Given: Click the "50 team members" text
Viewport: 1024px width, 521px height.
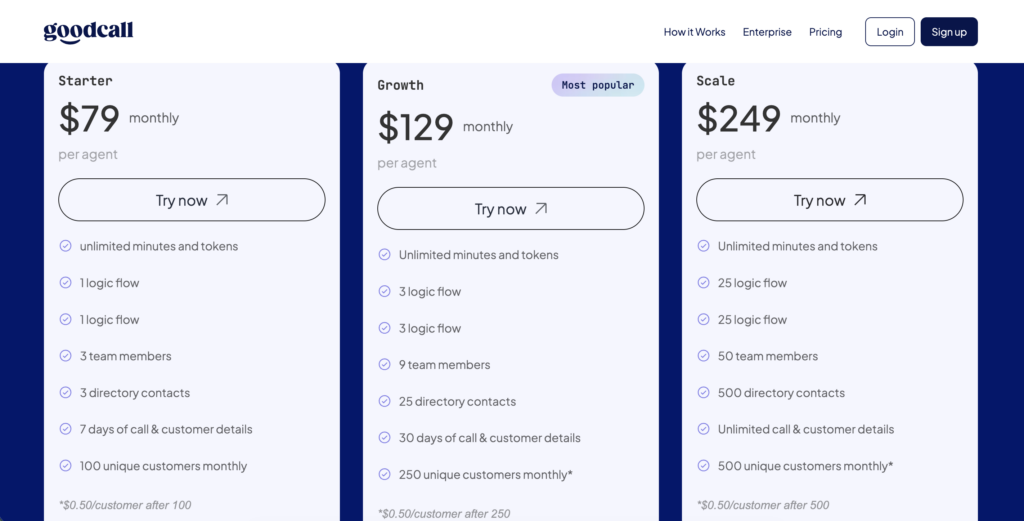Looking at the screenshot, I should tap(767, 356).
